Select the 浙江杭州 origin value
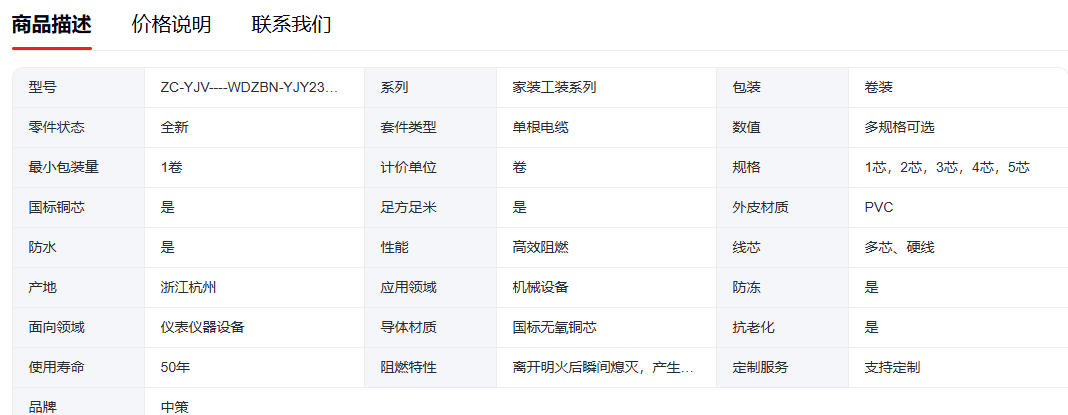The width and height of the screenshot is (1068, 415). pyautogui.click(x=188, y=287)
